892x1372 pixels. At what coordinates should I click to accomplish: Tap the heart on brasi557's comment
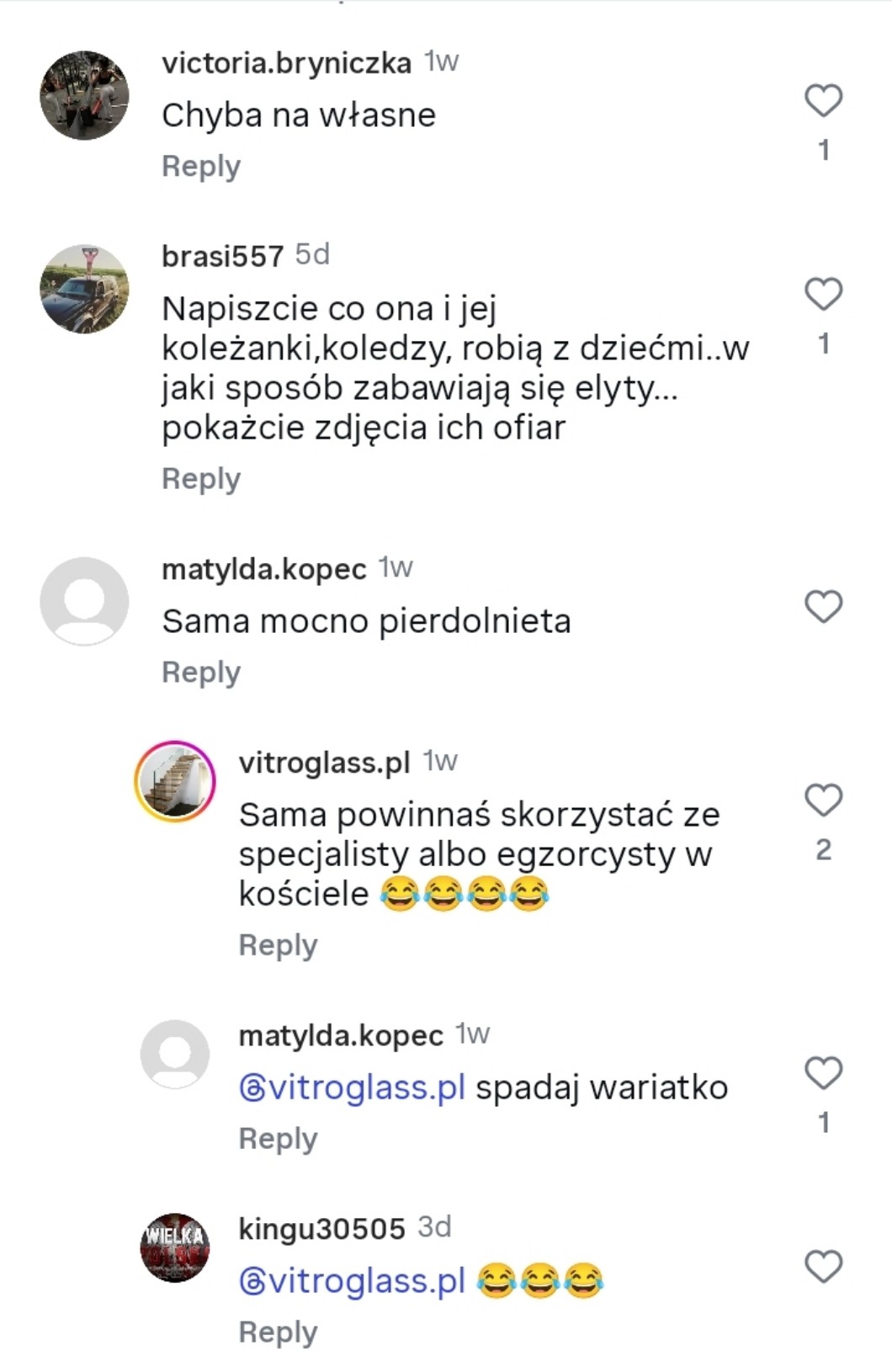823,295
